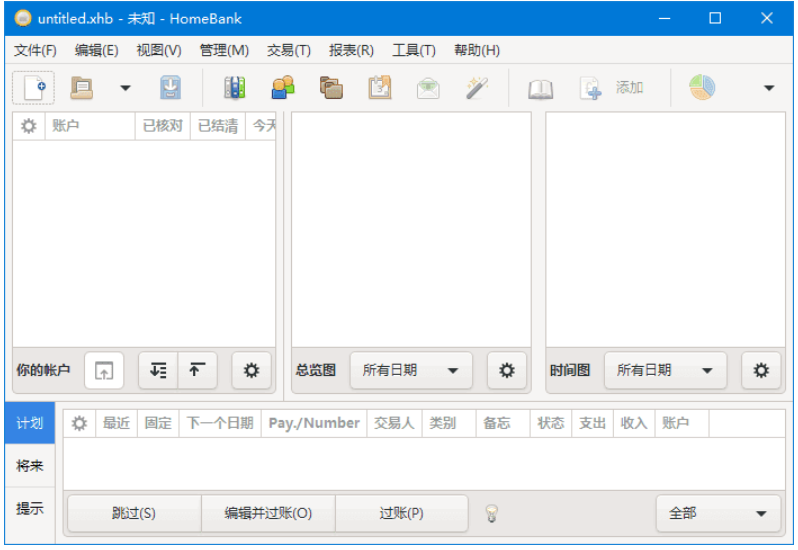The width and height of the screenshot is (798, 550).
Task: Click the gear icon in the accounts list header
Action: pyautogui.click(x=29, y=126)
